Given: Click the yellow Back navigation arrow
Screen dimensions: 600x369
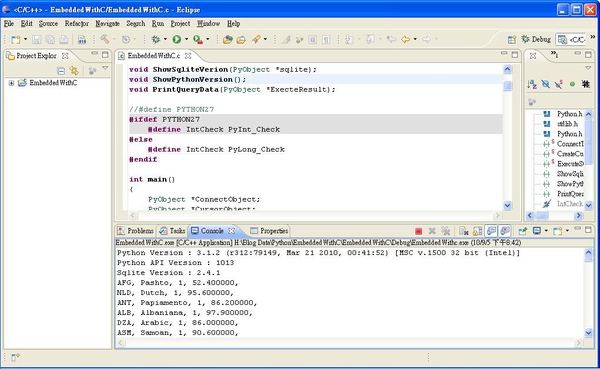Looking at the screenshot, I should click(406, 39).
